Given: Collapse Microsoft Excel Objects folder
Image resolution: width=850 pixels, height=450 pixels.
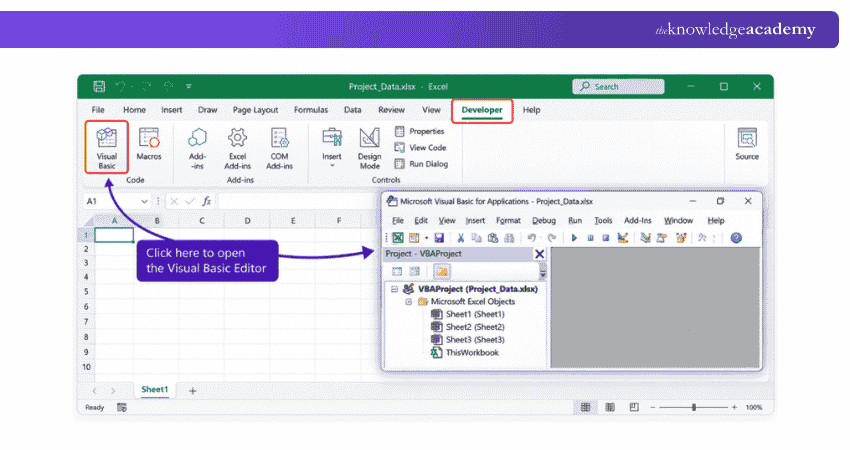Looking at the screenshot, I should pyautogui.click(x=409, y=301).
